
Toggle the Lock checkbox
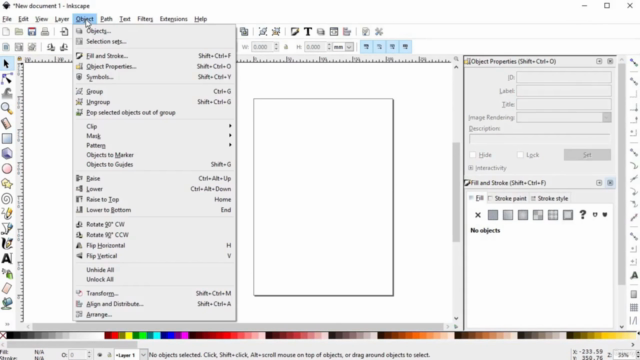pyautogui.click(x=520, y=155)
